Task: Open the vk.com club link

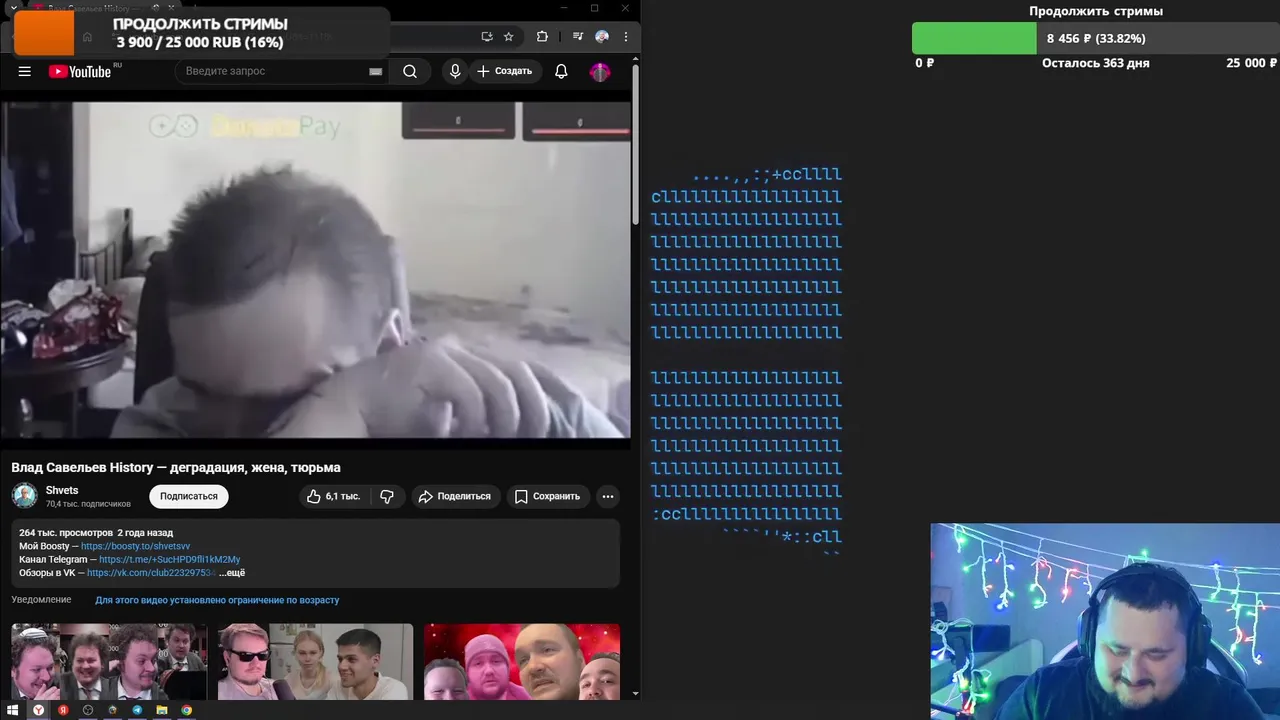Action: coord(151,573)
